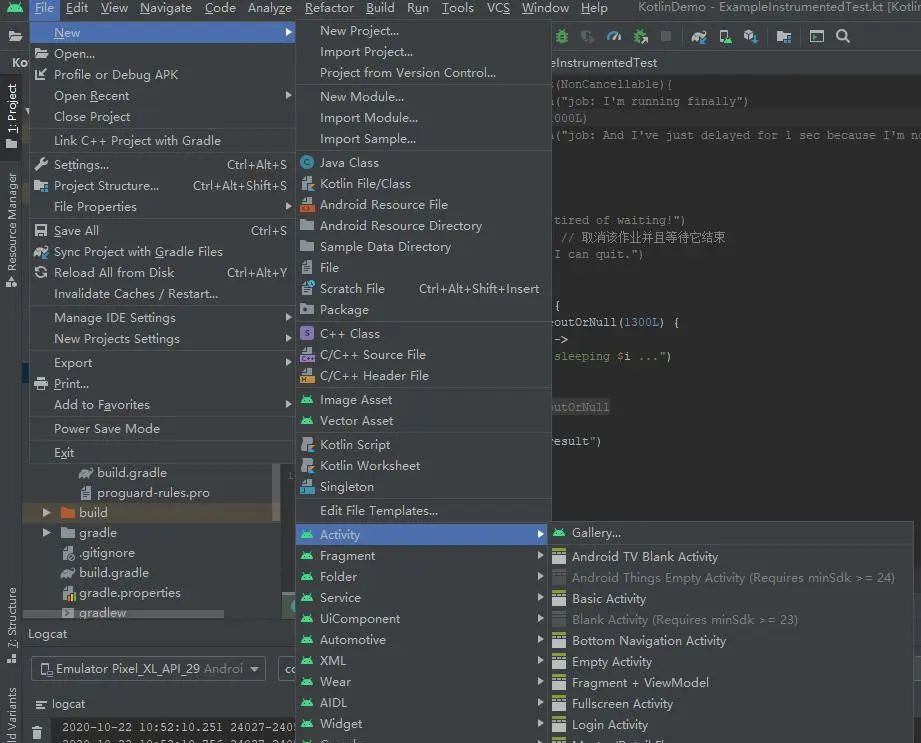Click the Attach Debugger to process icon
Screen dimensions: 921x743
(640, 36)
